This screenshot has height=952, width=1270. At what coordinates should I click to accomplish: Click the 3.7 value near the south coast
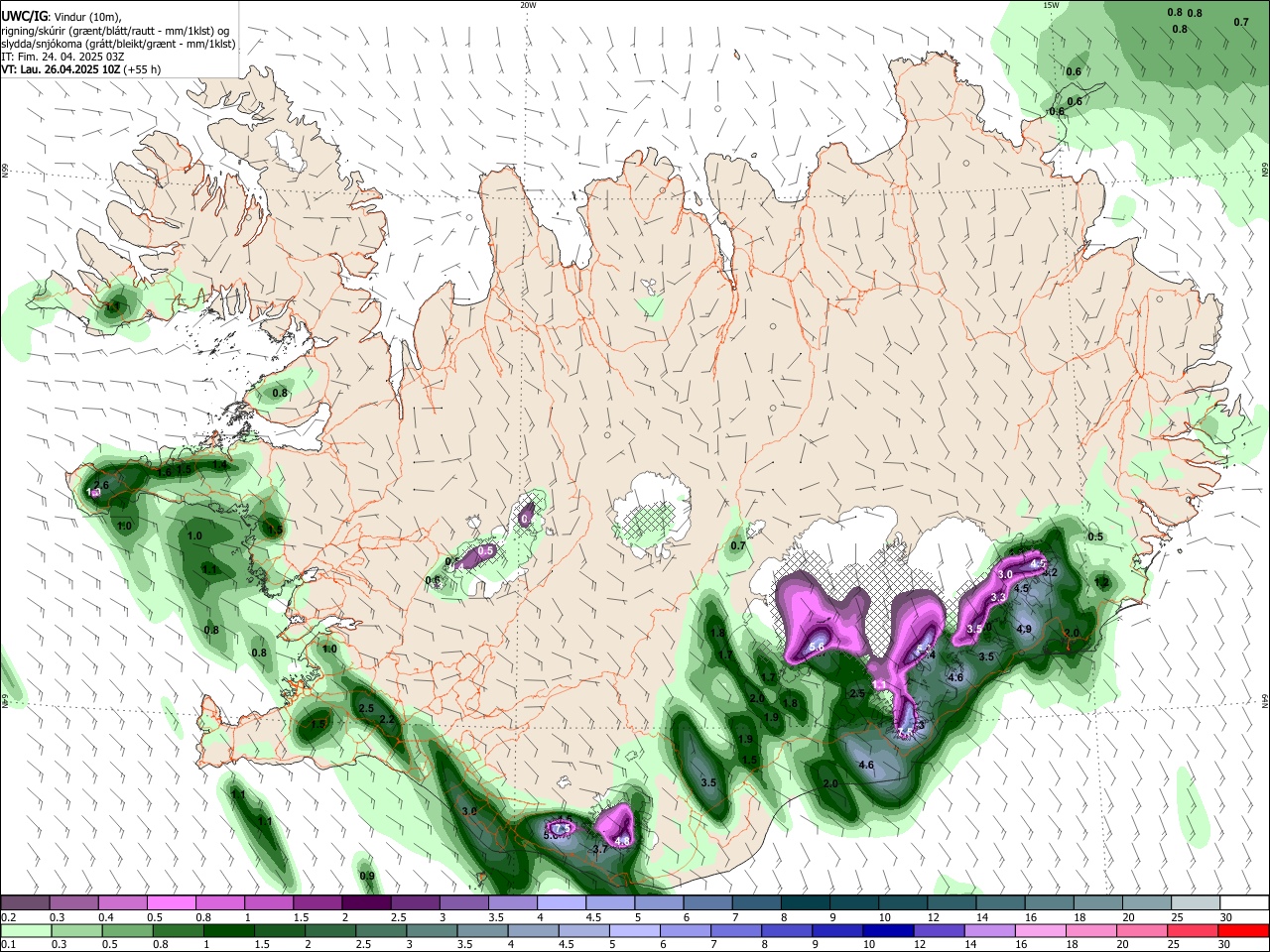(x=599, y=850)
